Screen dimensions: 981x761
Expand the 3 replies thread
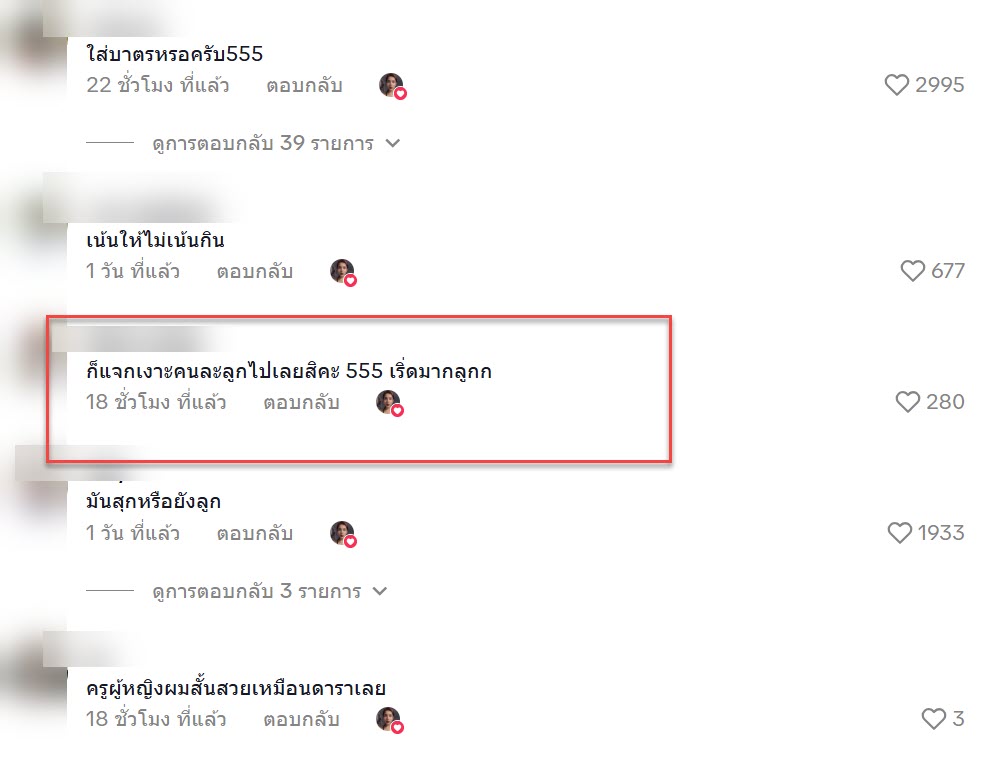257,591
